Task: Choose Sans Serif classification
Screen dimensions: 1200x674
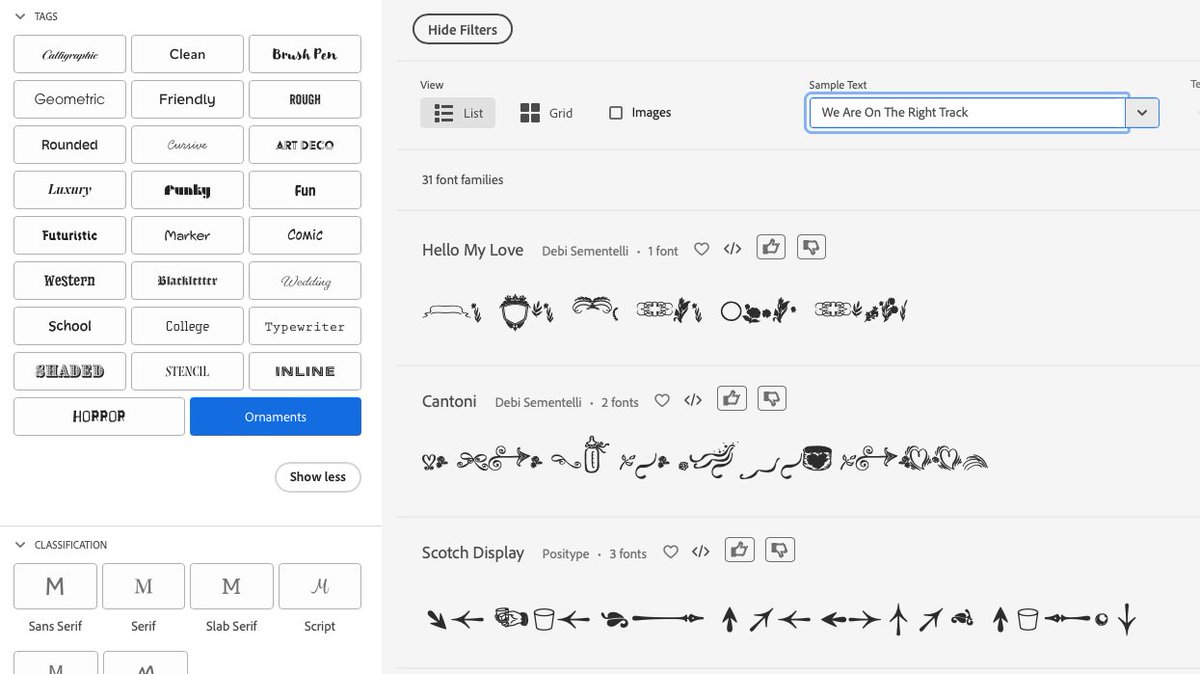Action: 55,587
